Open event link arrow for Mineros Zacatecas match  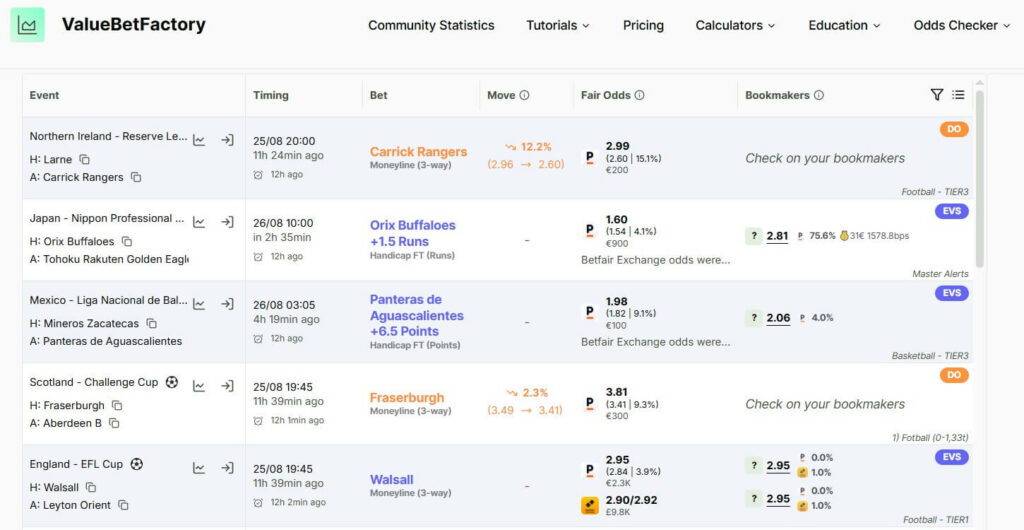click(227, 304)
